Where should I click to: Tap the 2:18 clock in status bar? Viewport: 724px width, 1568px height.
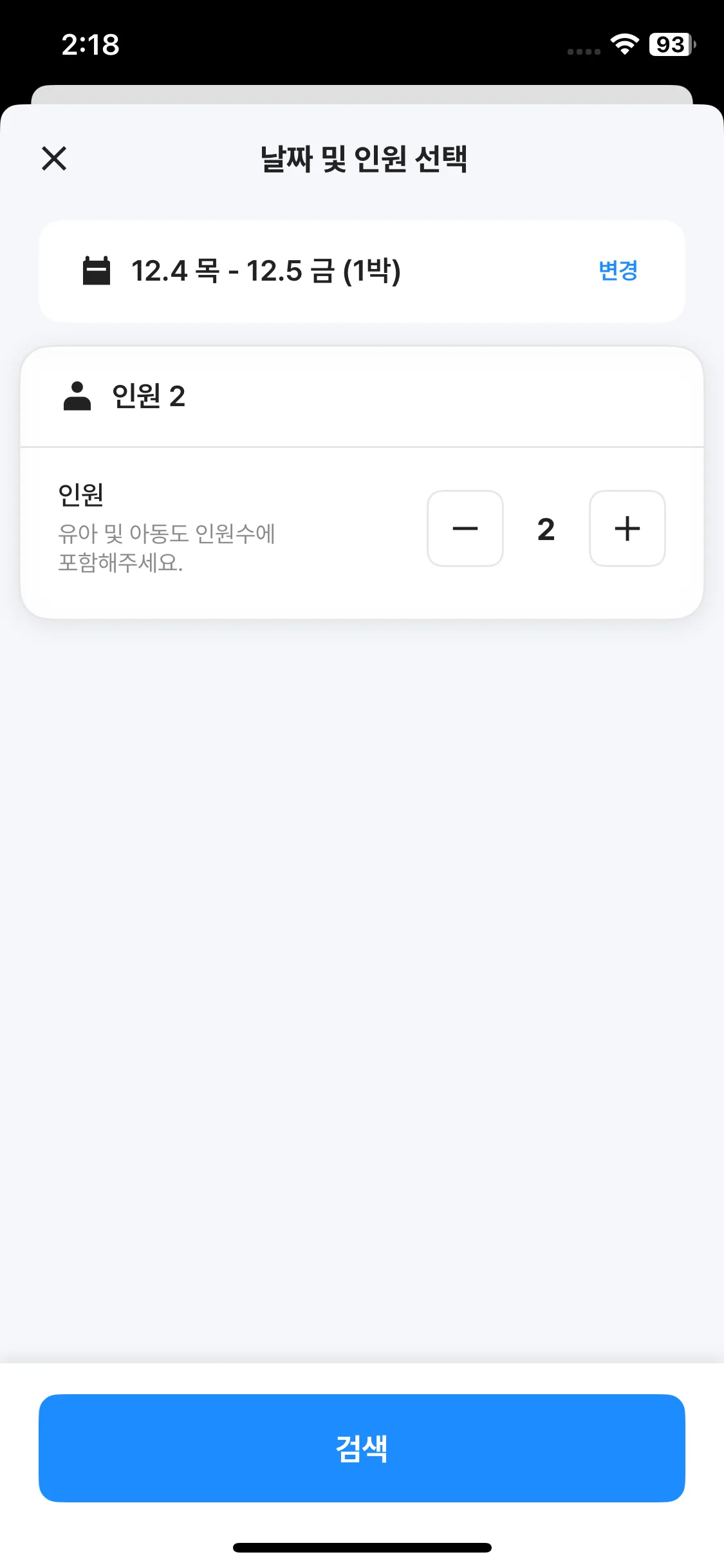91,45
